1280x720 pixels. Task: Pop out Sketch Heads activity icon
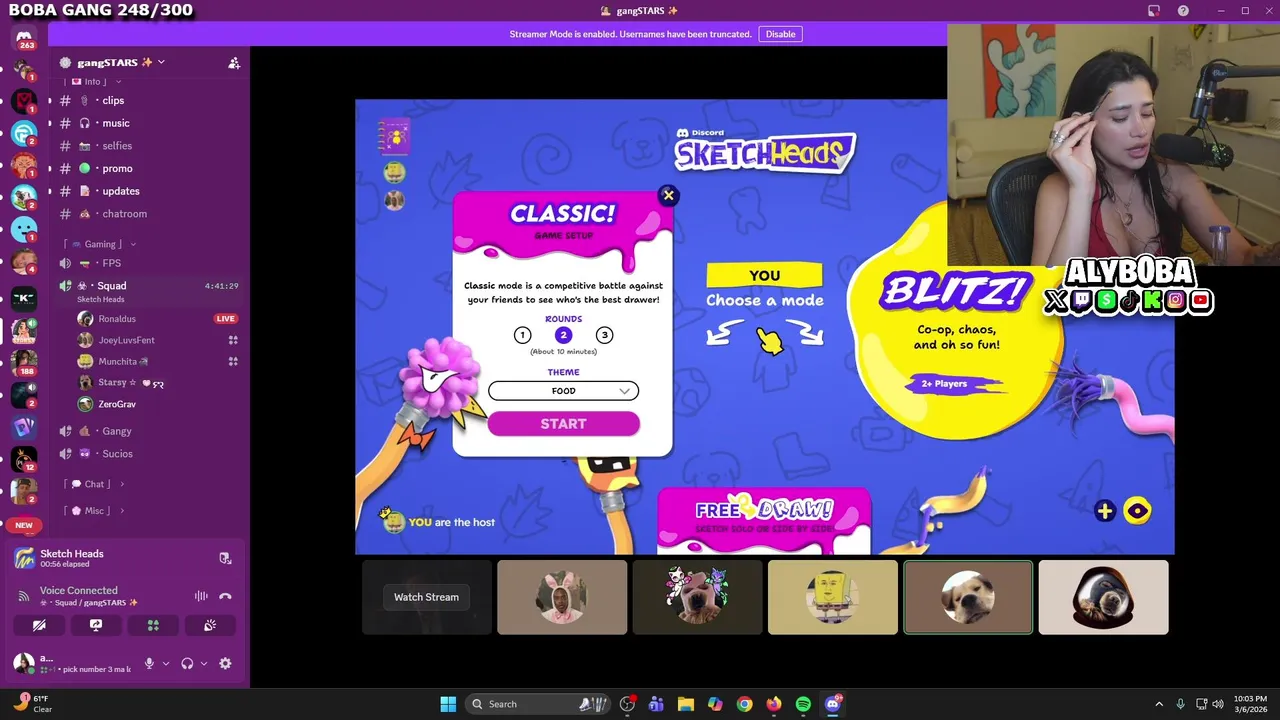click(225, 558)
